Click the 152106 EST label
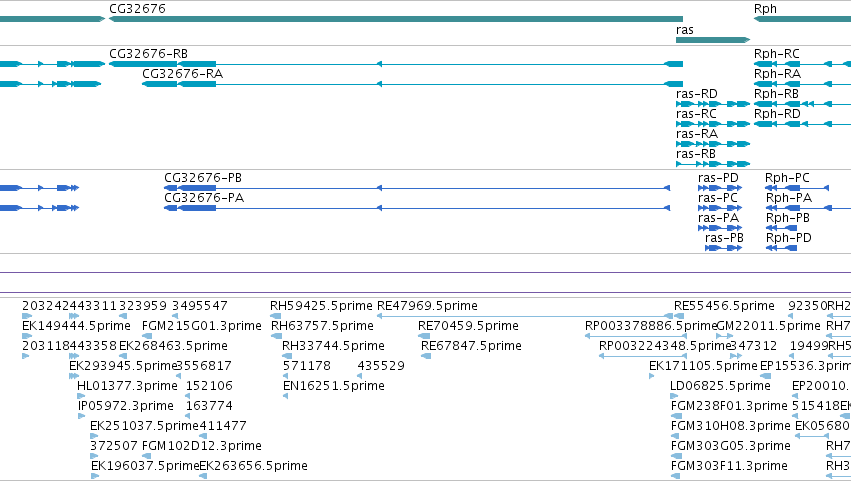This screenshot has height=481, width=851. (209, 387)
